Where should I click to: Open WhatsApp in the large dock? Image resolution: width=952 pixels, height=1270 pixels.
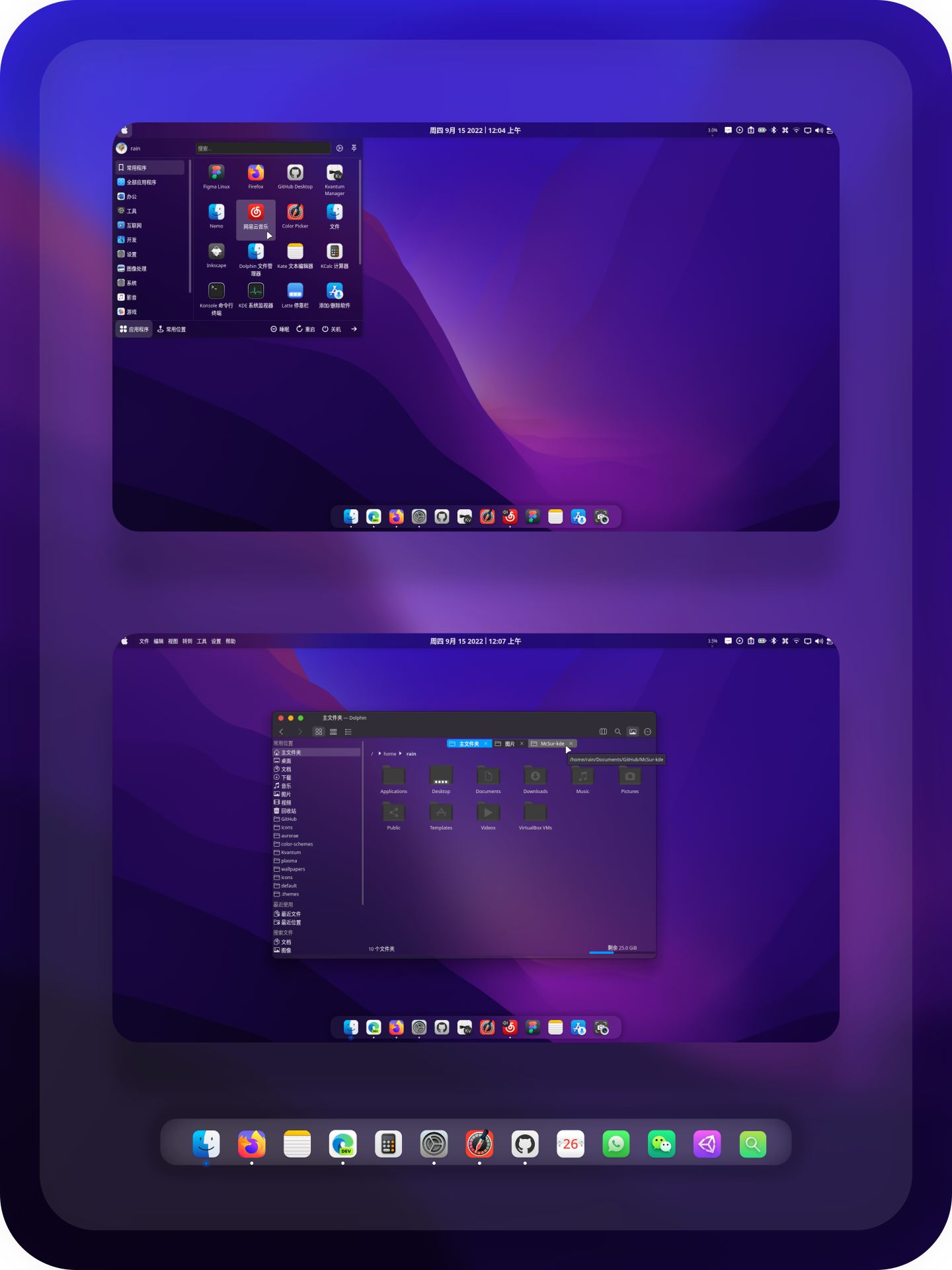coord(616,1144)
